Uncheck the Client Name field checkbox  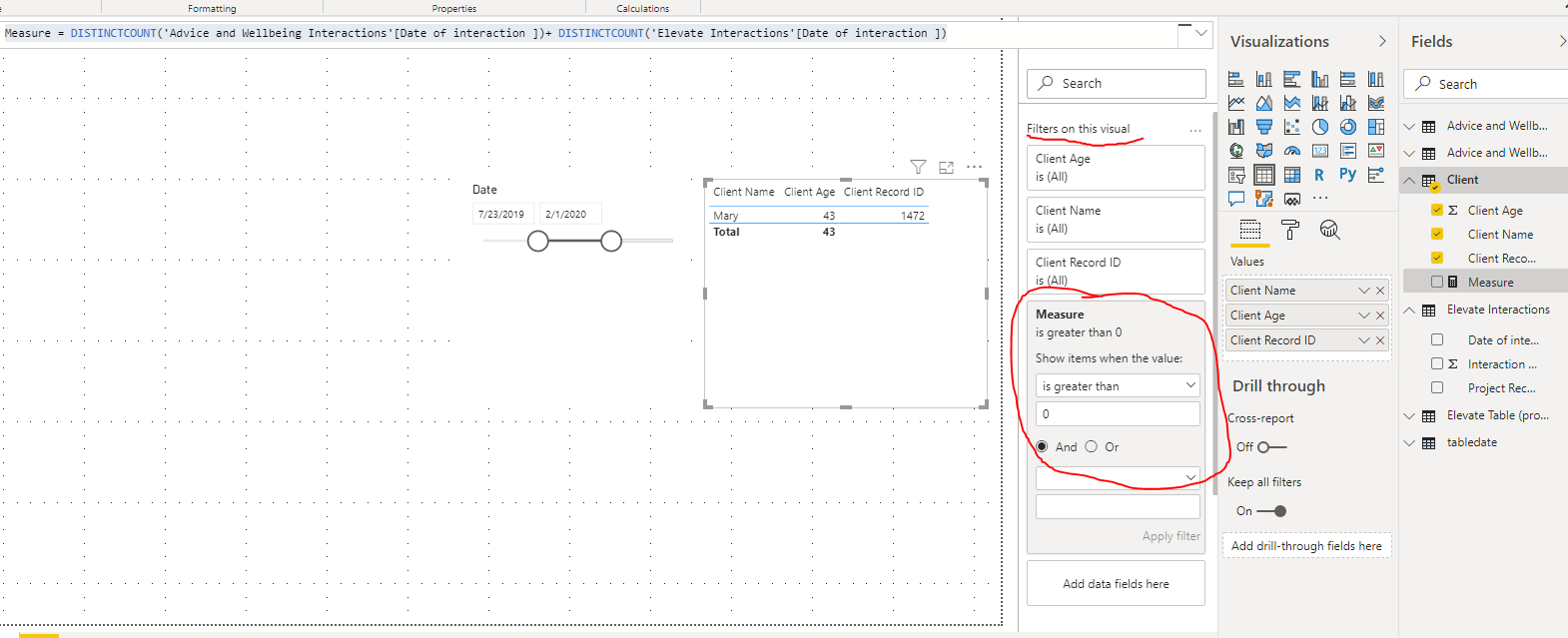tap(1437, 234)
